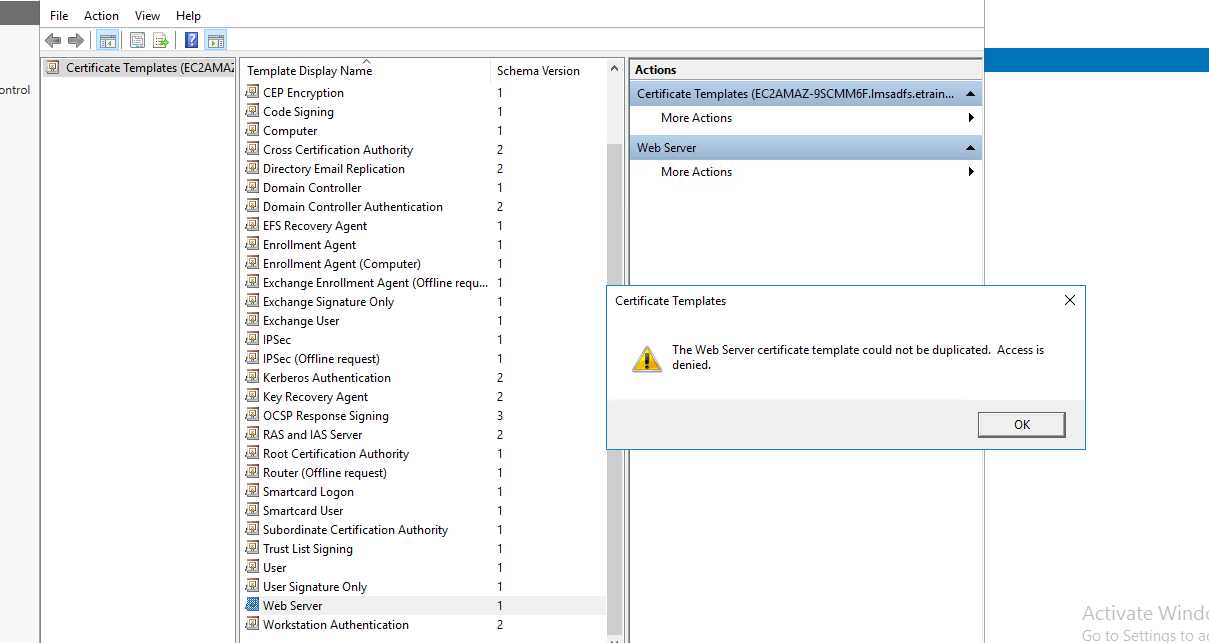Collapse the Certificate Templates actions header
Image resolution: width=1209 pixels, height=643 pixels.
(x=969, y=92)
